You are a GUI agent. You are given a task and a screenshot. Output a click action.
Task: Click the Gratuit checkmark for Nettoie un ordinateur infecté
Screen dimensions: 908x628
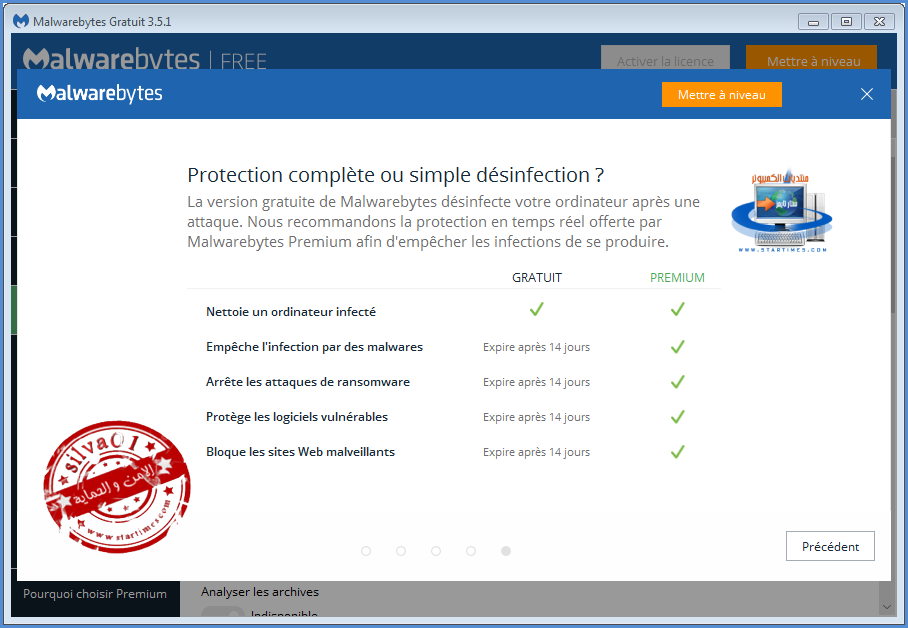pyautogui.click(x=536, y=310)
